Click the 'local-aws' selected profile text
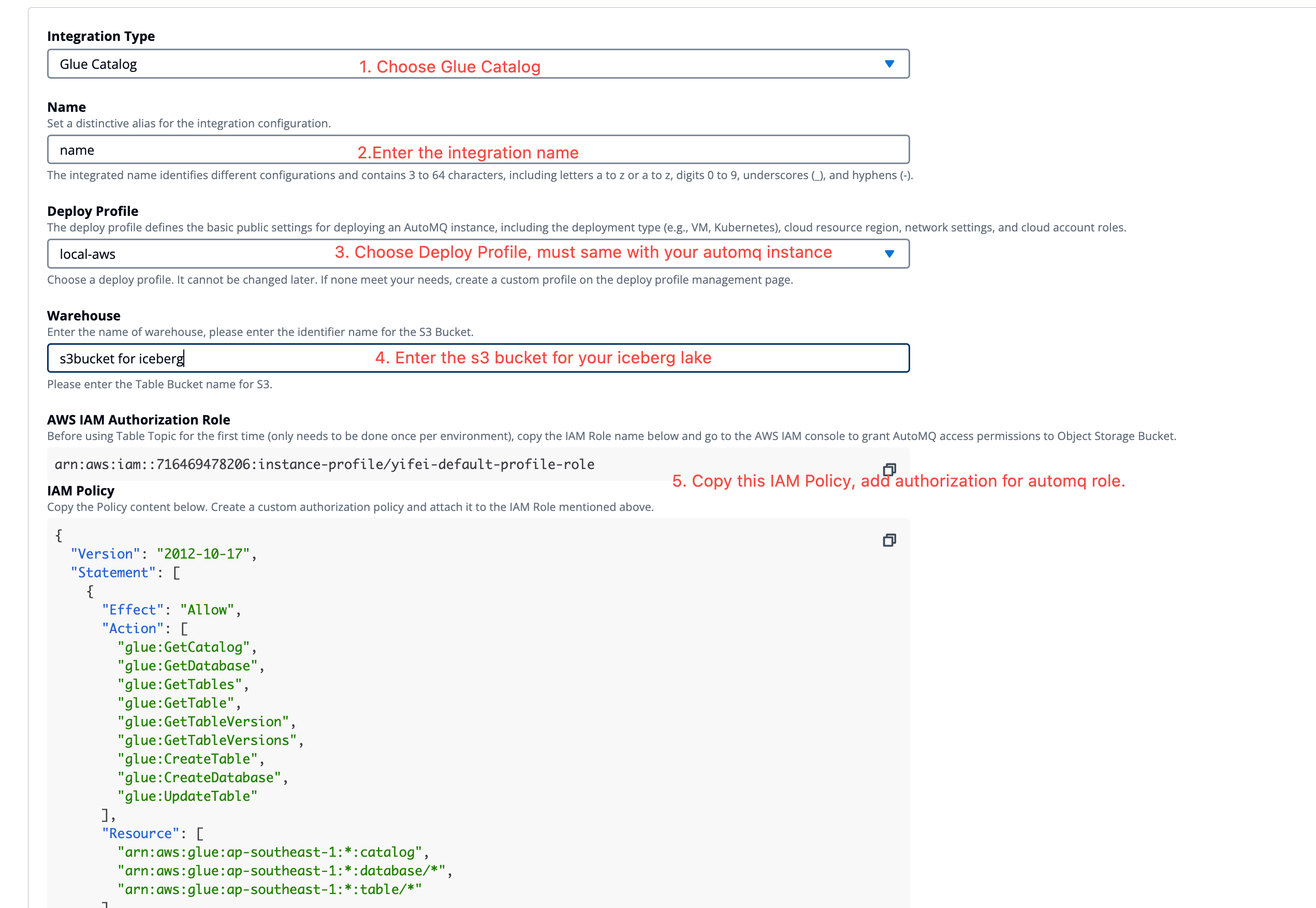Screen dimensions: 1316x908 [87, 254]
